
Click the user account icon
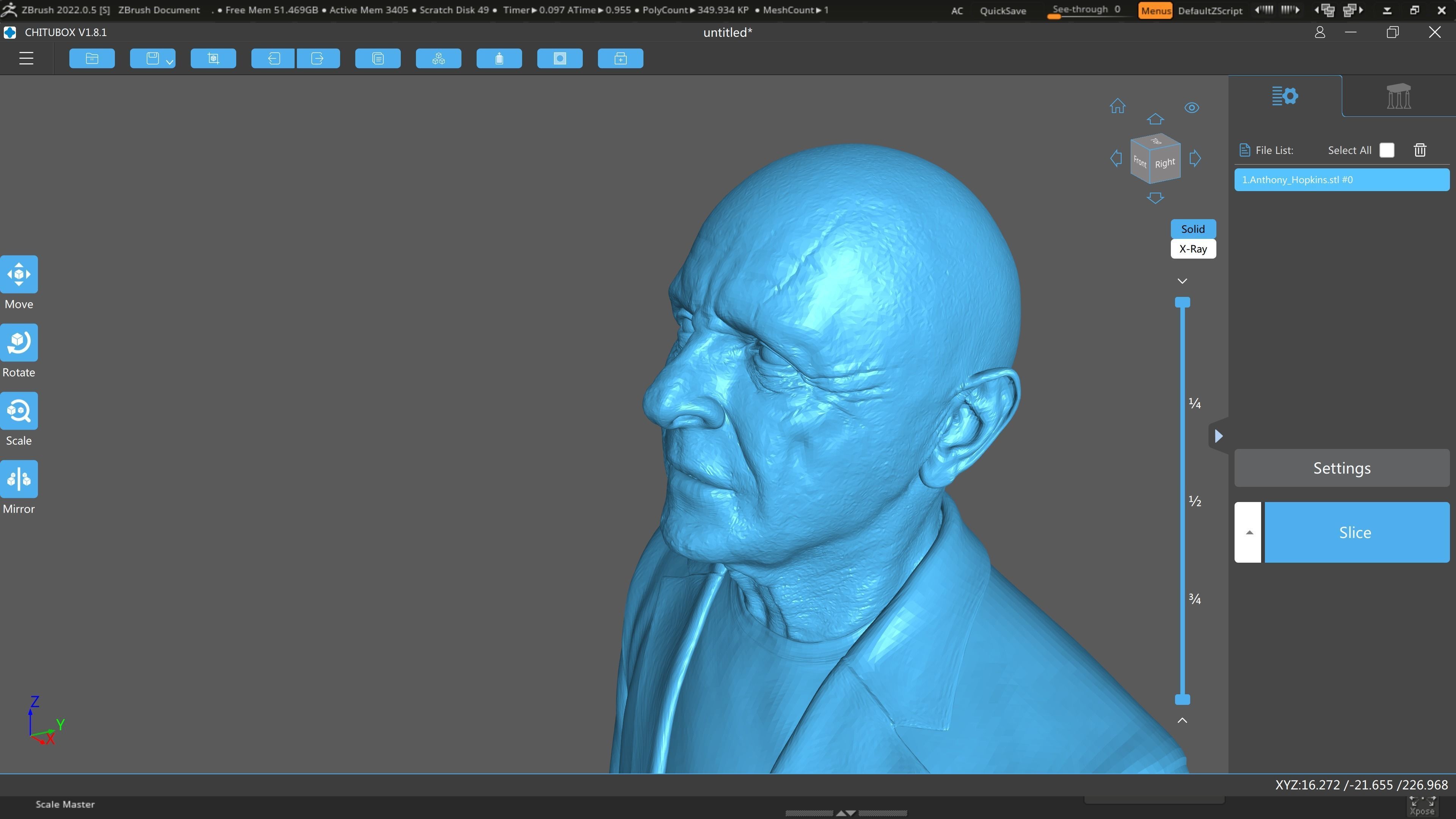pos(1320,32)
